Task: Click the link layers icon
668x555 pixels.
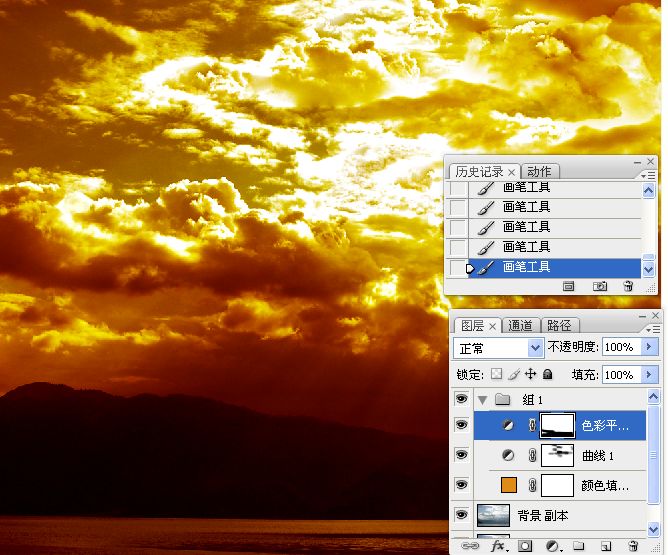Action: (x=470, y=546)
